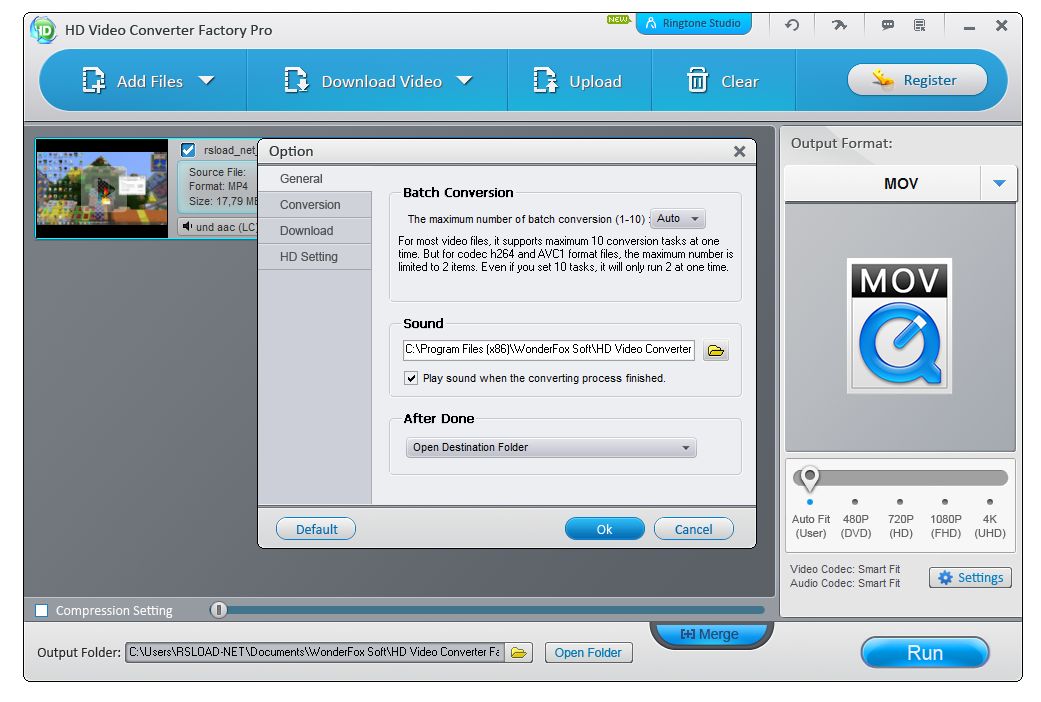The width and height of the screenshot is (1041, 702).
Task: Click the Add Files icon
Action: (94, 80)
